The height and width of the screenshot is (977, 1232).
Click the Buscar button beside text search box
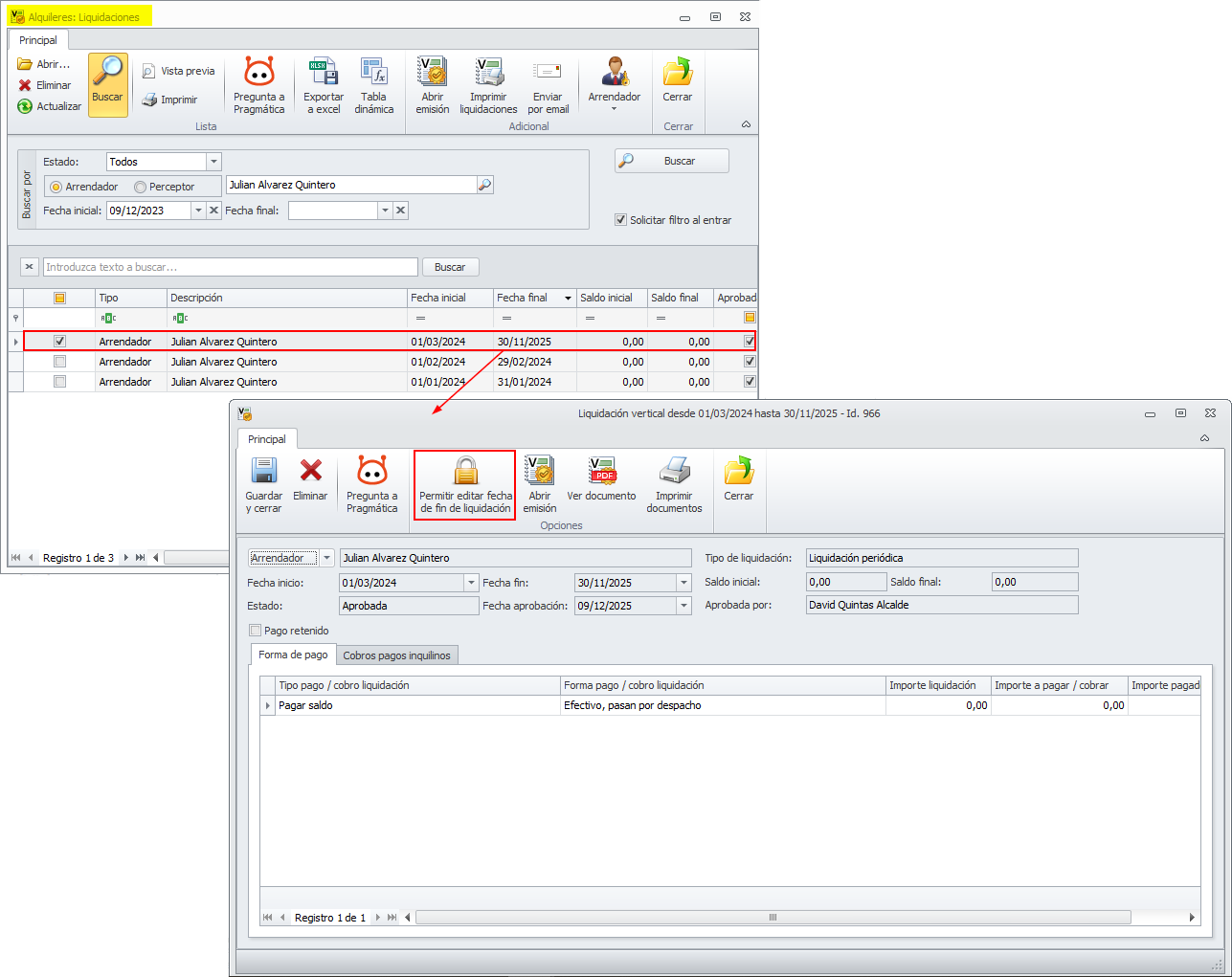[x=450, y=267]
